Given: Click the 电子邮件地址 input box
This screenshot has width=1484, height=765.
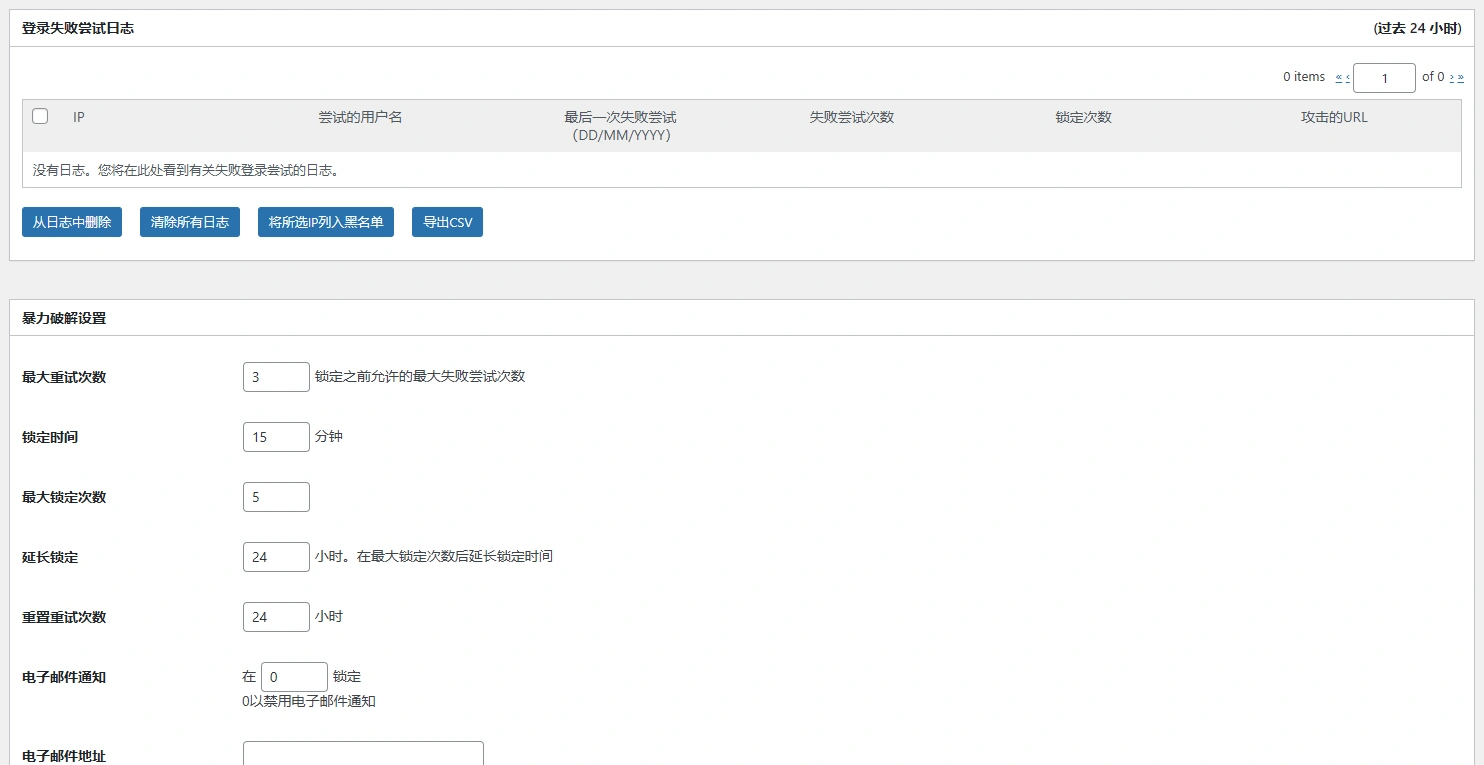Looking at the screenshot, I should click(363, 755).
